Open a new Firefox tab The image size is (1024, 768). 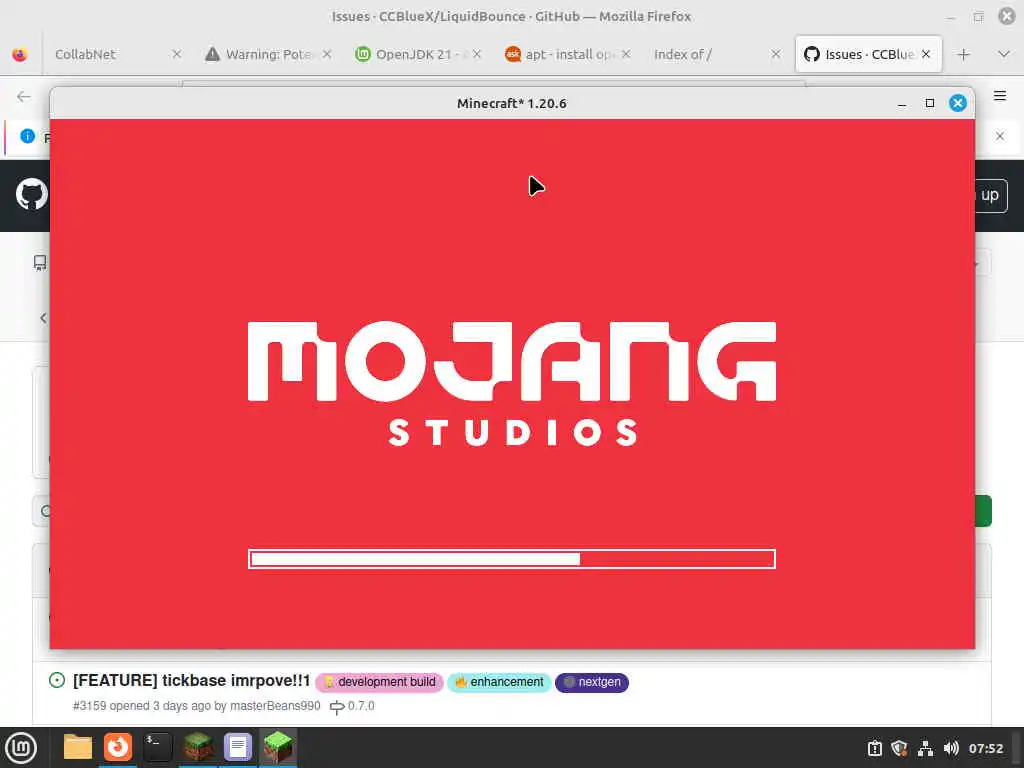pos(963,54)
